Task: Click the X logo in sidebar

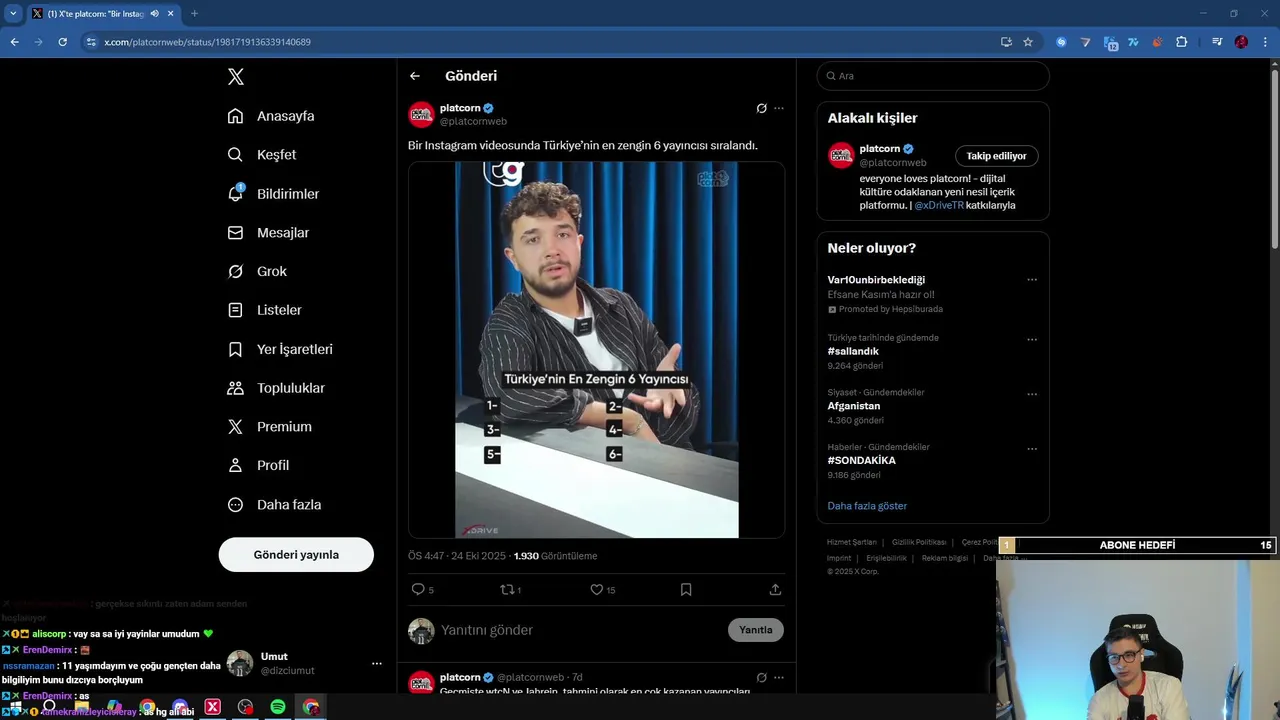Action: [x=235, y=77]
